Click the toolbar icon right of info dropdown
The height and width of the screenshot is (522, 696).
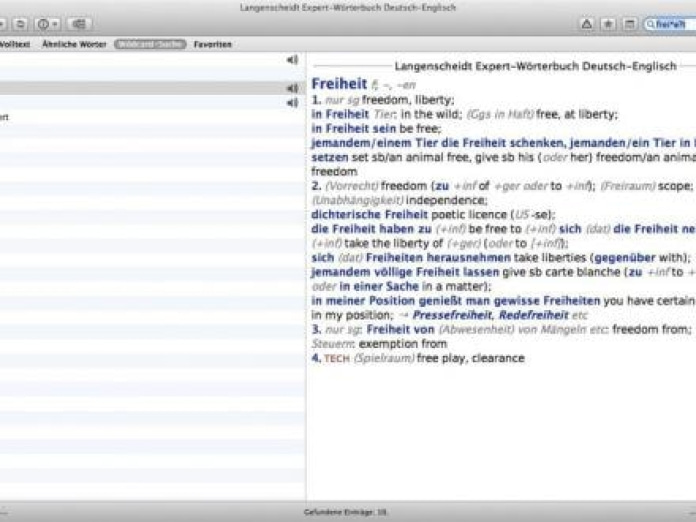tap(79, 24)
